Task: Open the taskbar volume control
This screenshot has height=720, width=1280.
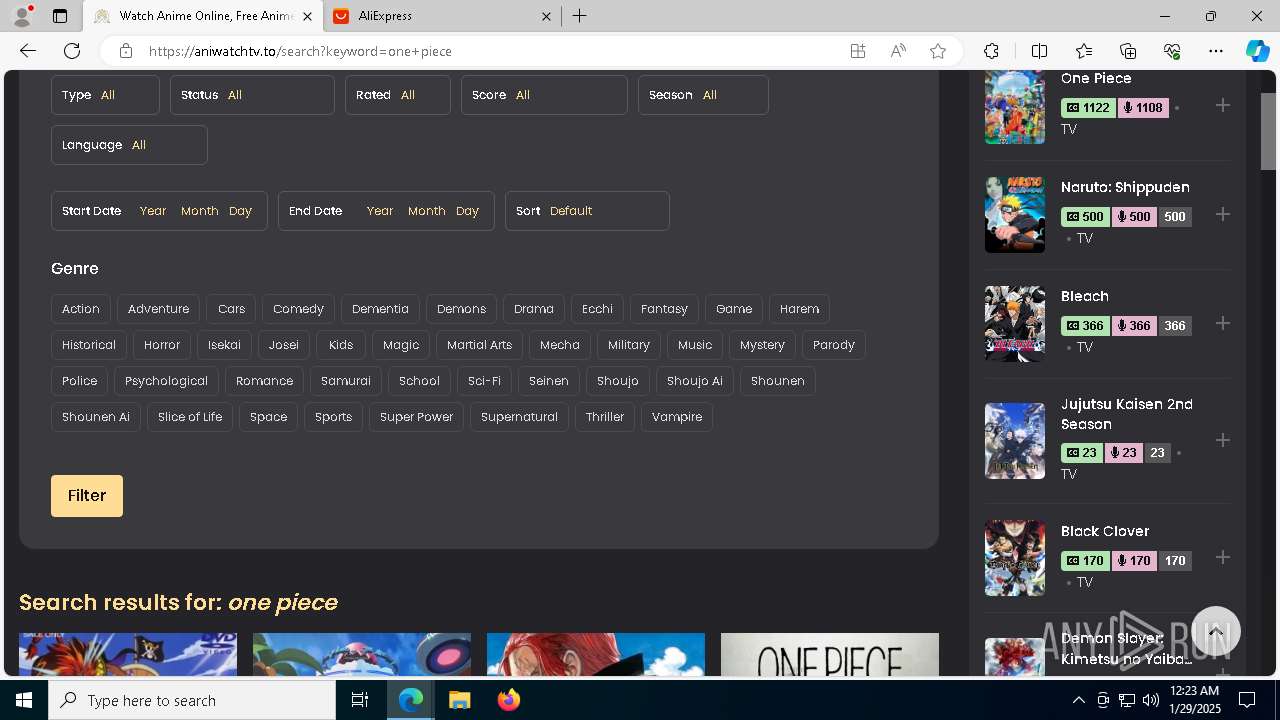Action: coord(1151,700)
